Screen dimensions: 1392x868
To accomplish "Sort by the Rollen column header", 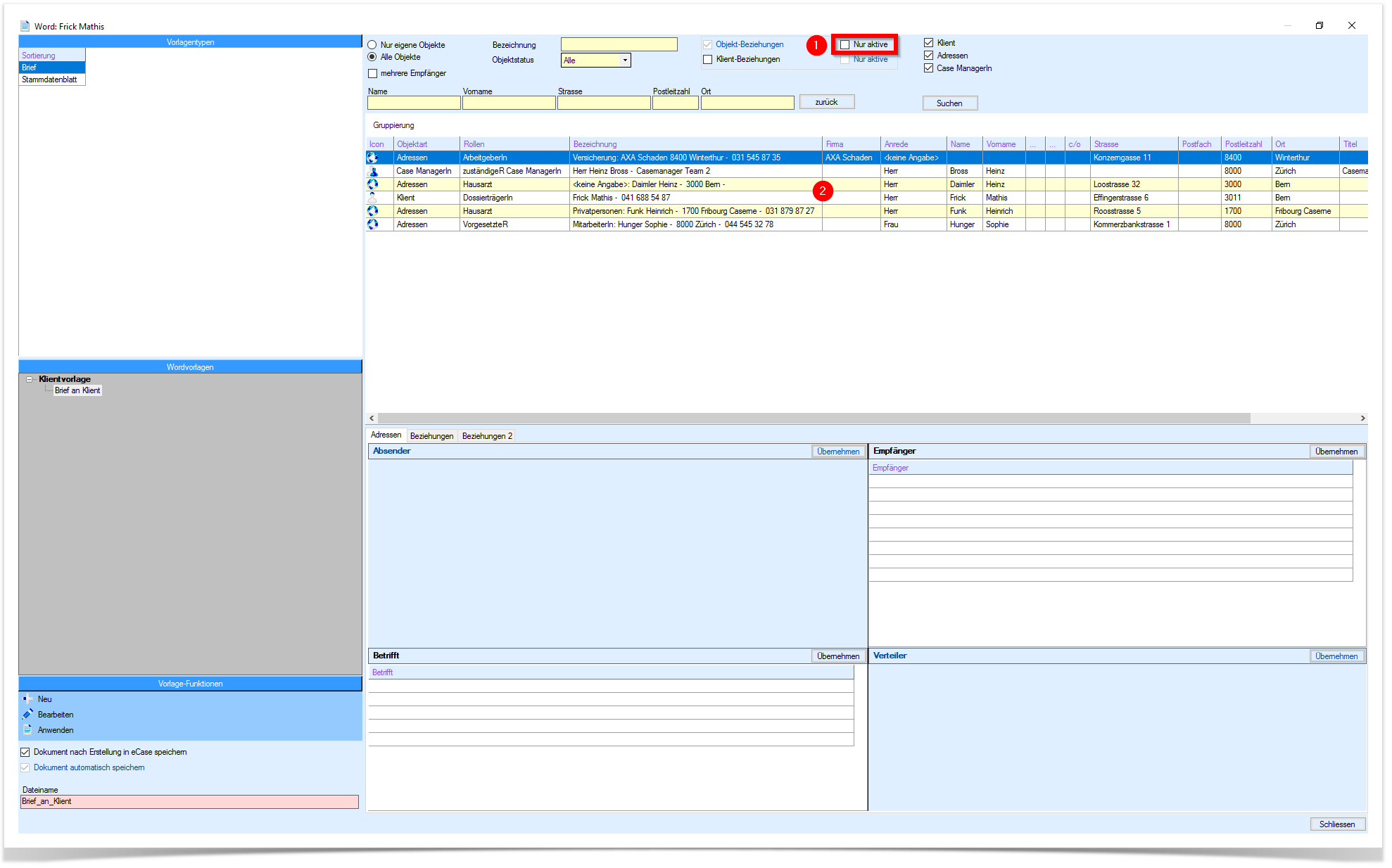I will coord(515,144).
